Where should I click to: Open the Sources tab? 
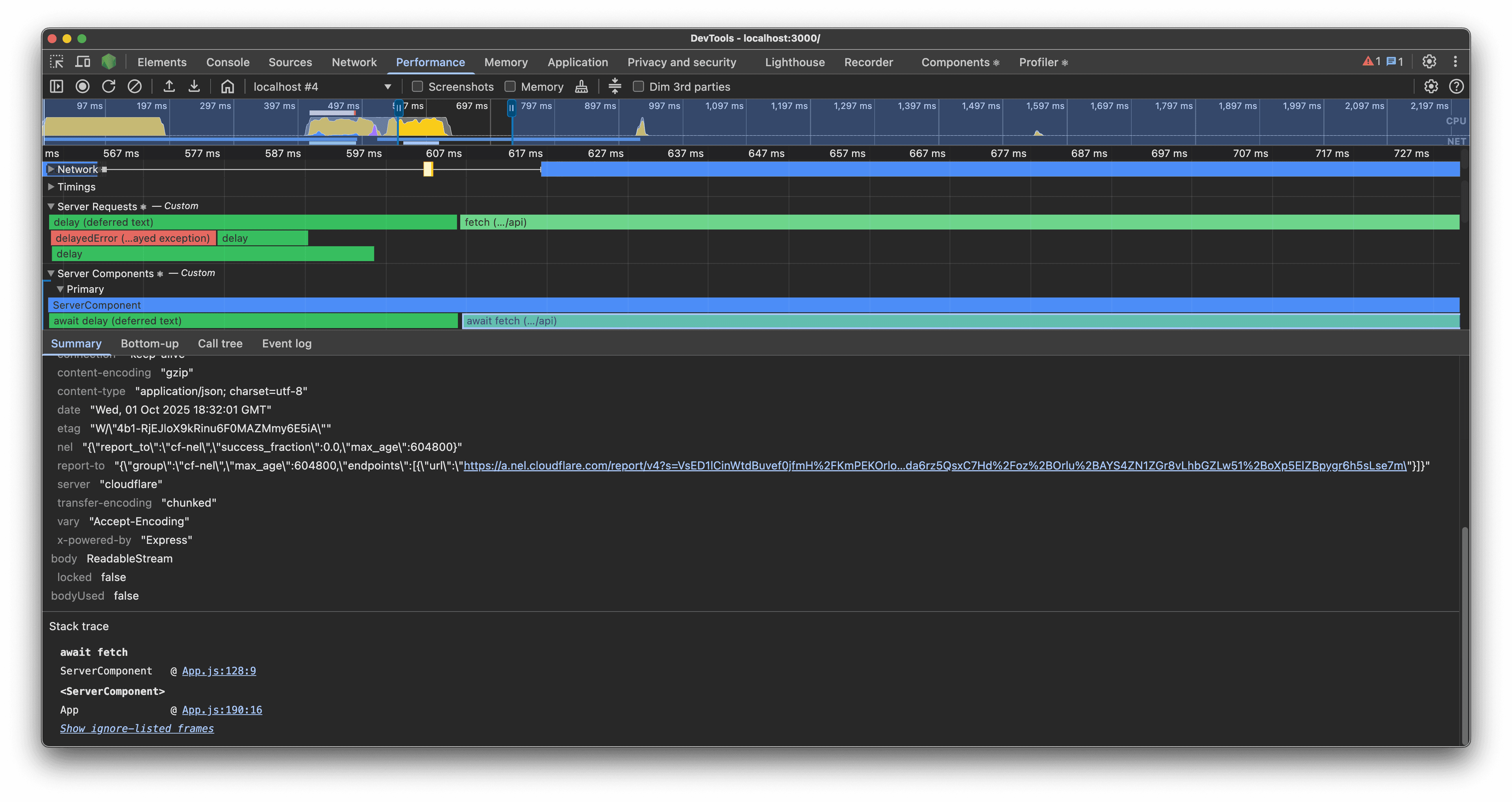coord(290,62)
